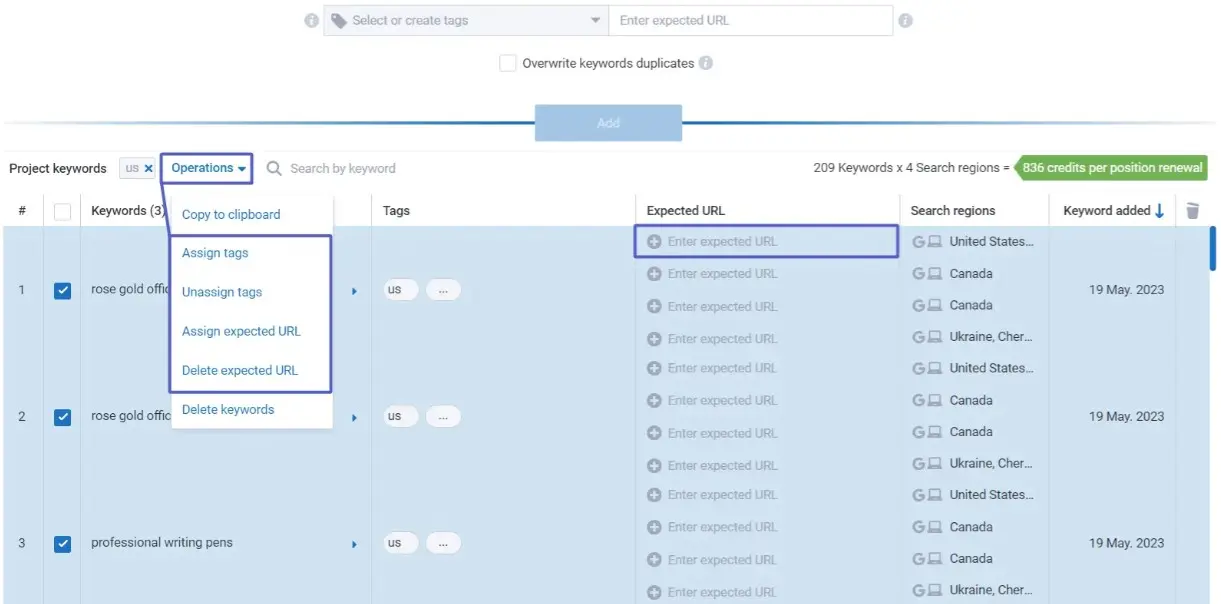Screen dimensions: 1221x604
Task: Click row 3 second Enter expected URL field
Action: pyautogui.click(x=722, y=527)
